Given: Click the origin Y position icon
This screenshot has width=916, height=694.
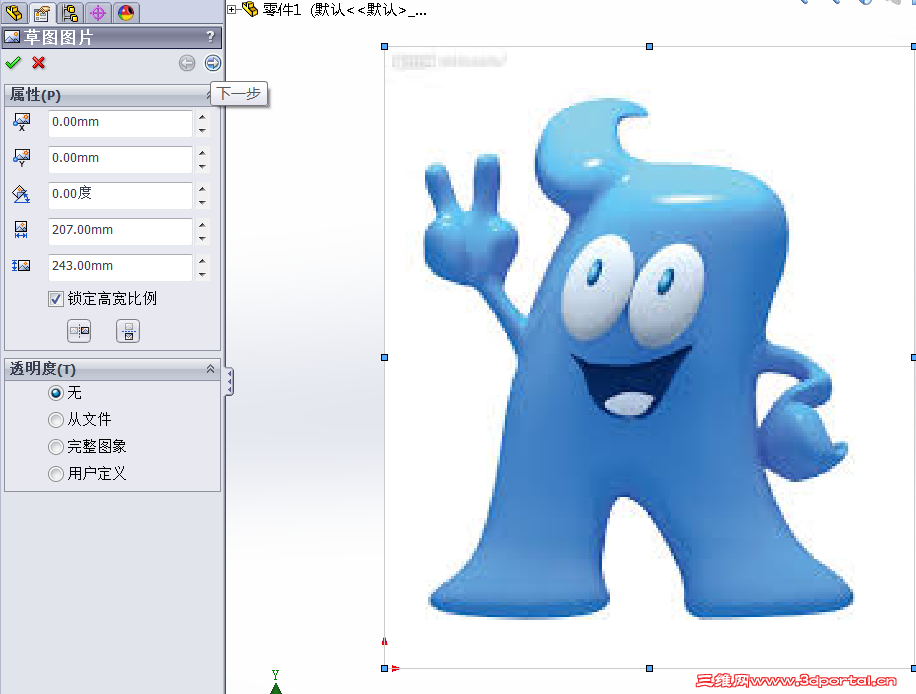Looking at the screenshot, I should pos(22,158).
